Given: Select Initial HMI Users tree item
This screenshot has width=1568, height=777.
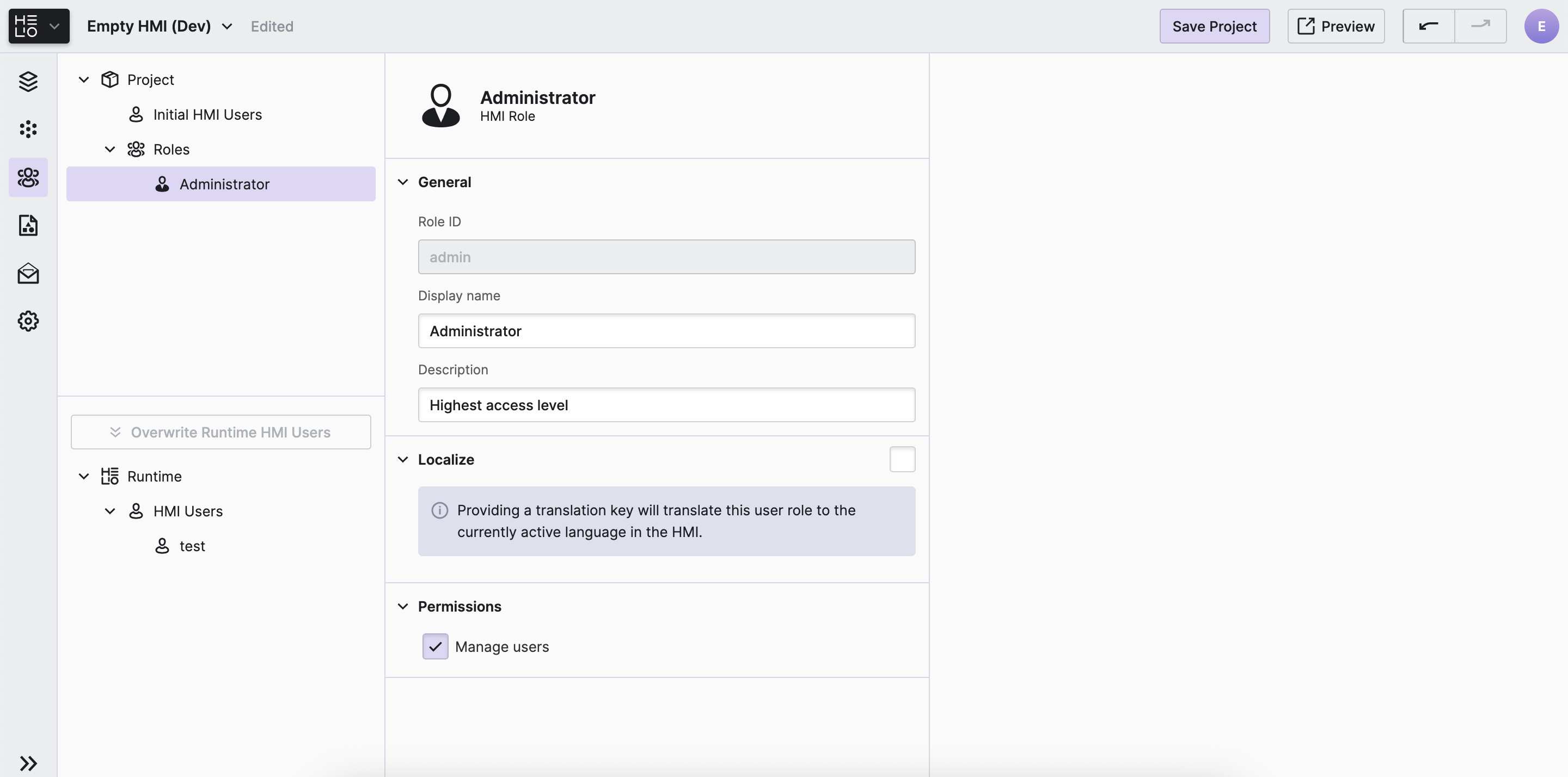Looking at the screenshot, I should 207,114.
